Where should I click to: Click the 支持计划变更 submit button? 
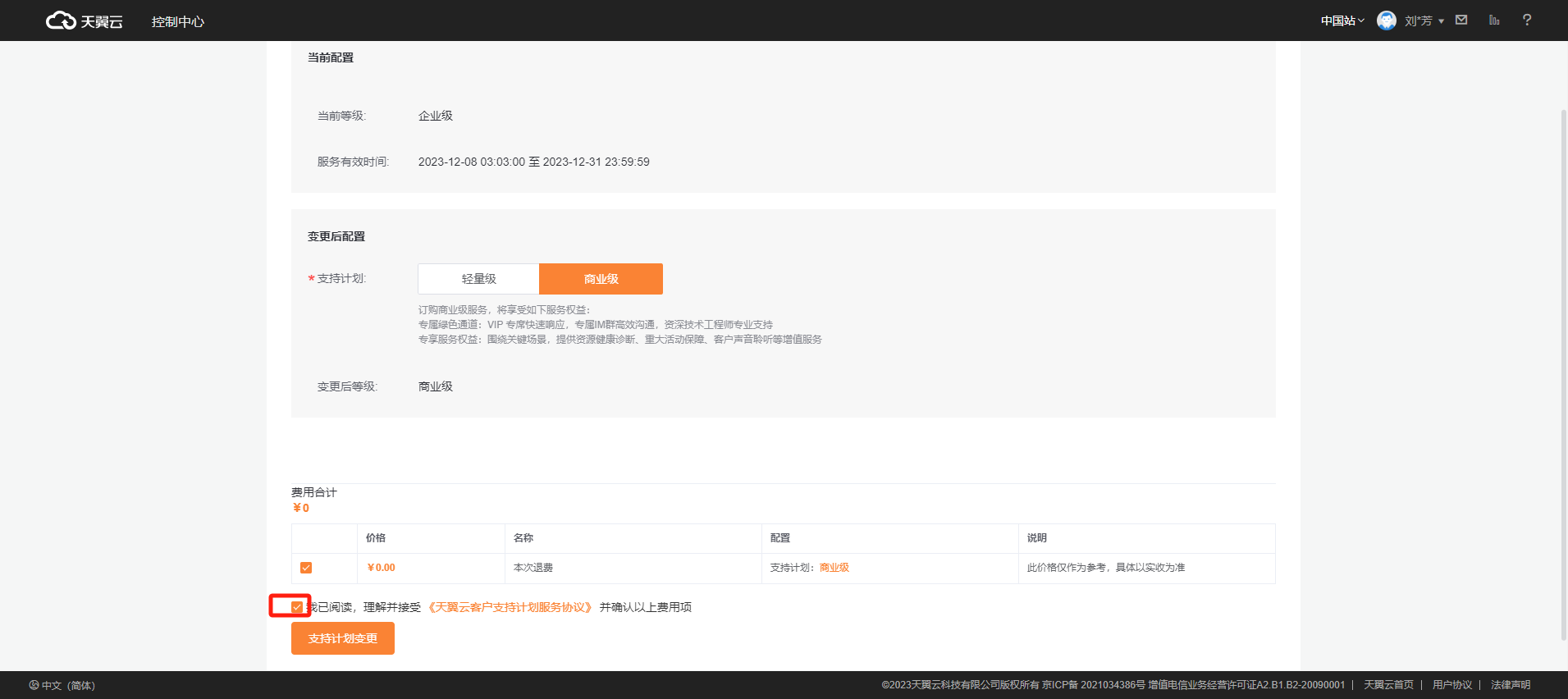[342, 638]
